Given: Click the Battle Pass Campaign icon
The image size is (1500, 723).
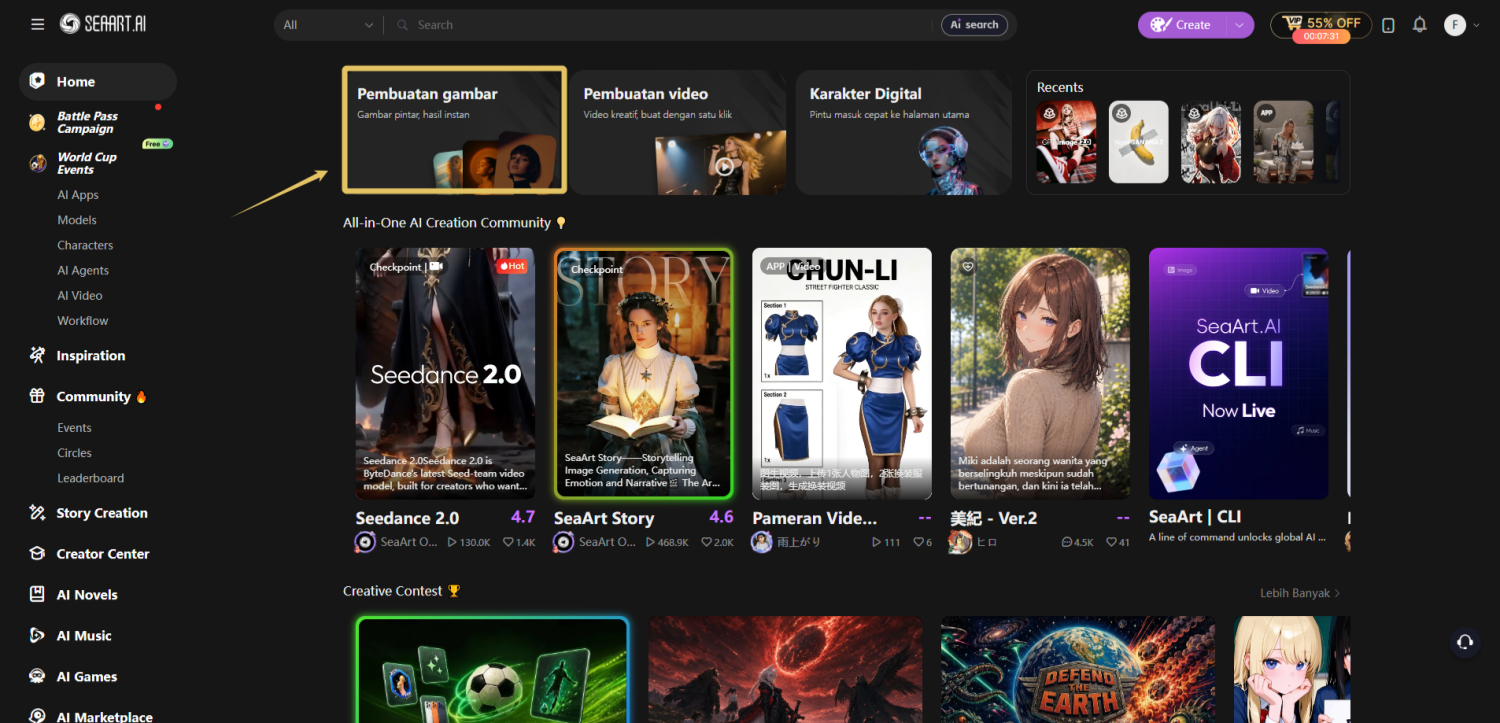Looking at the screenshot, I should tap(37, 122).
